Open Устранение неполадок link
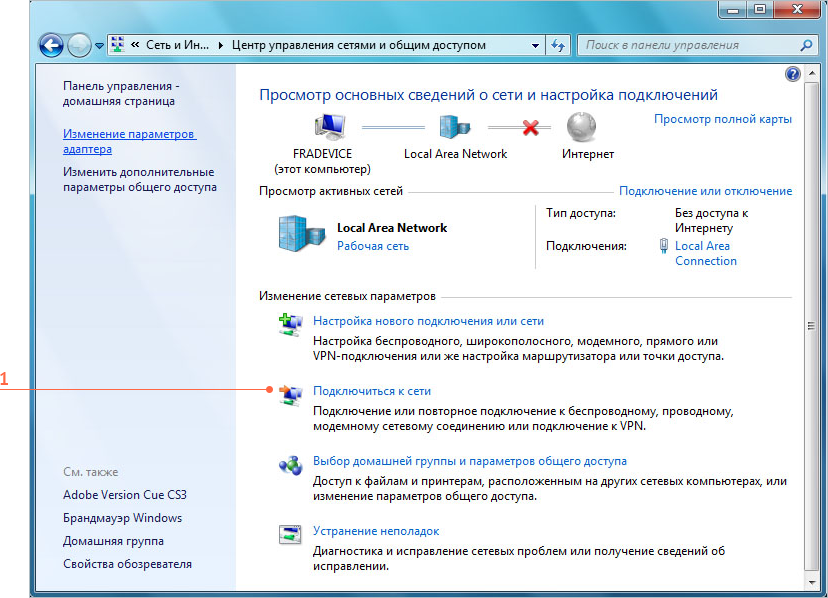This screenshot has width=828, height=598. (x=376, y=531)
